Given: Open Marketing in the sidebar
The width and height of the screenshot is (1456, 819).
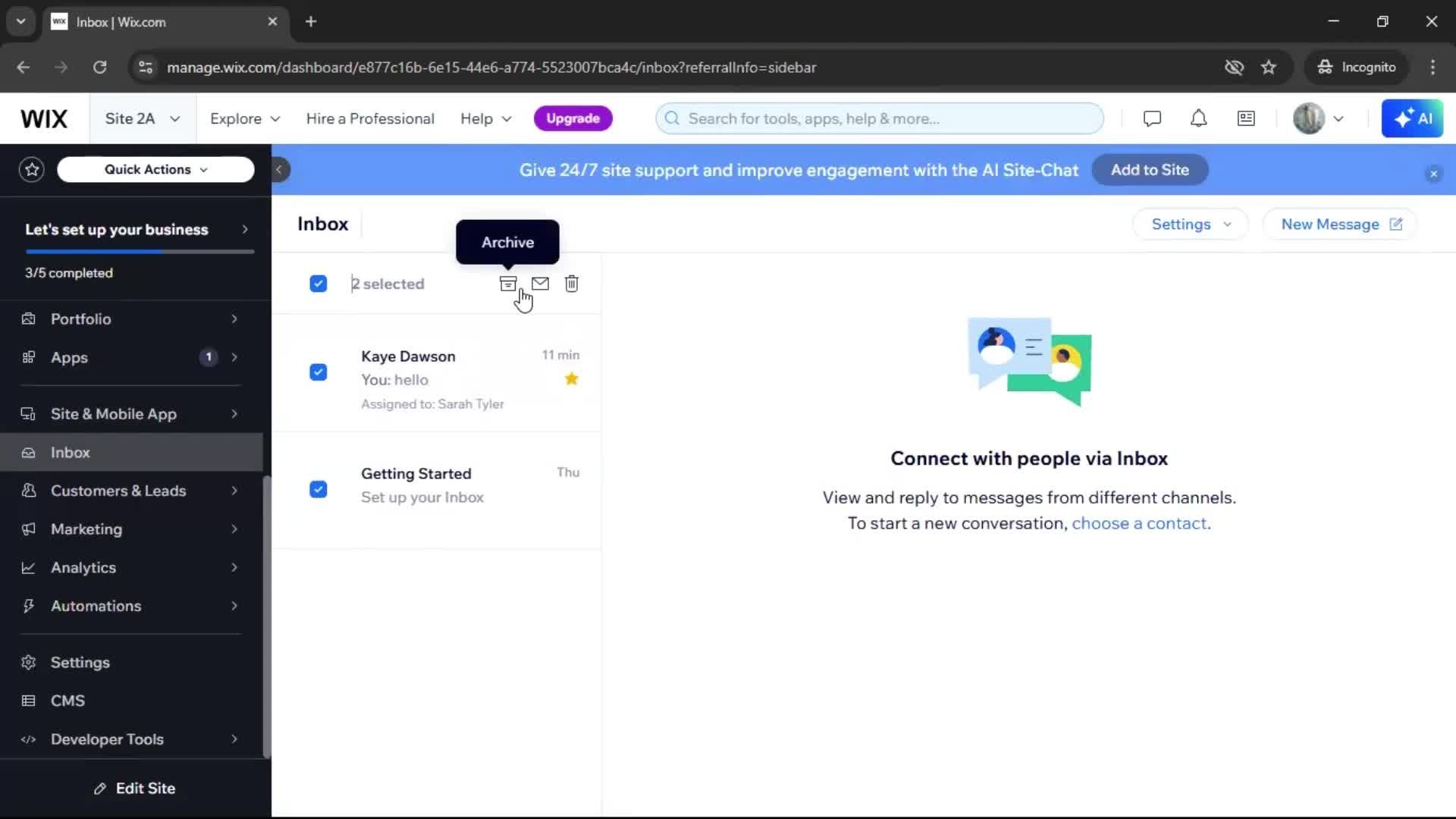Looking at the screenshot, I should tap(130, 529).
